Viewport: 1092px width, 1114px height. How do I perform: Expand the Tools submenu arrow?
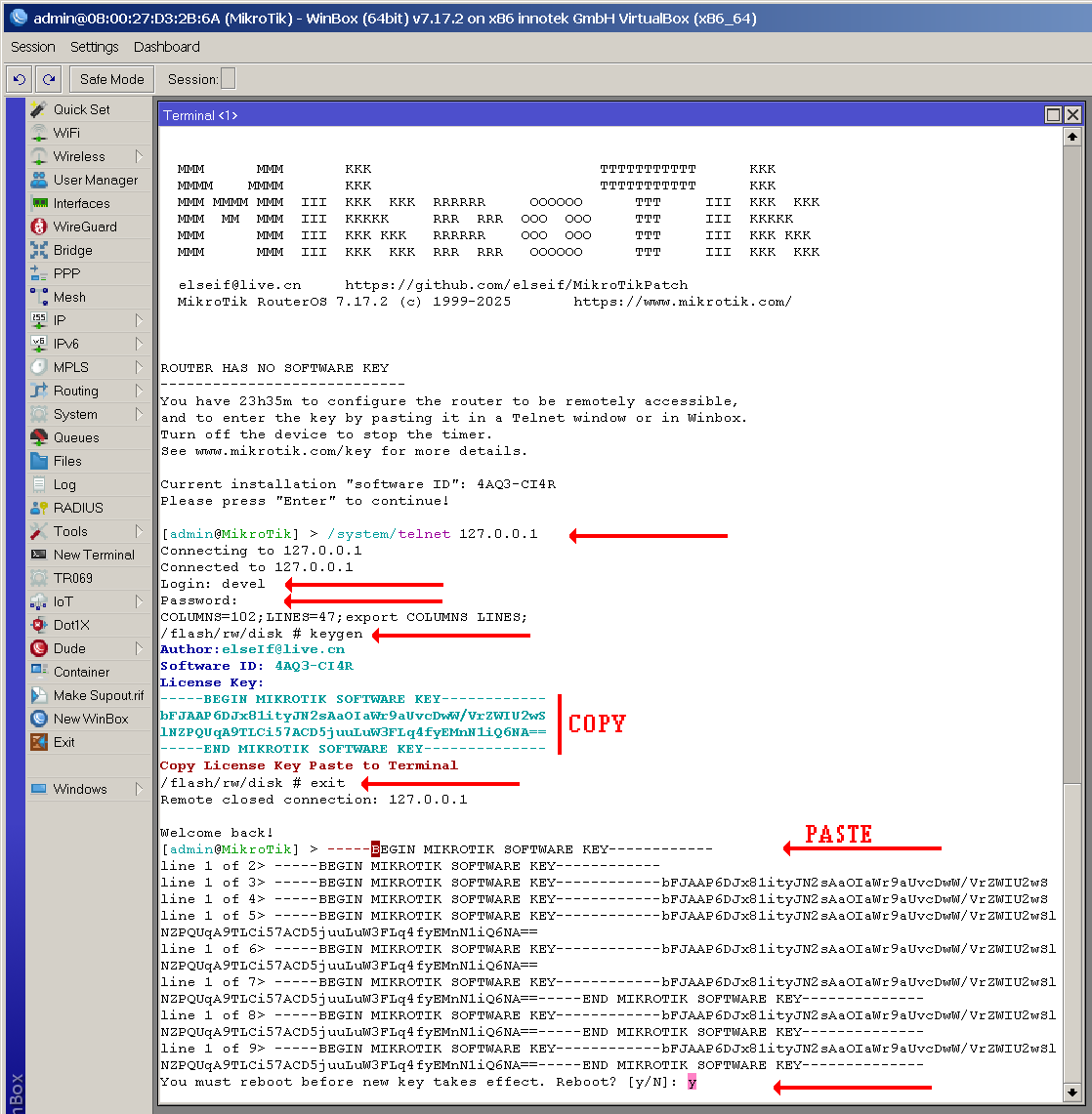click(x=139, y=531)
